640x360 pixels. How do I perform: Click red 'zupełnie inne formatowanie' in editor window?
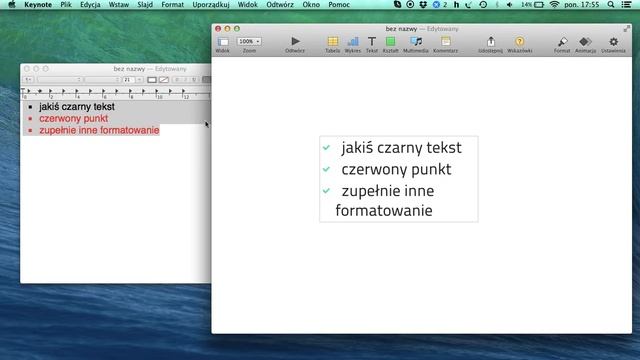(99, 130)
